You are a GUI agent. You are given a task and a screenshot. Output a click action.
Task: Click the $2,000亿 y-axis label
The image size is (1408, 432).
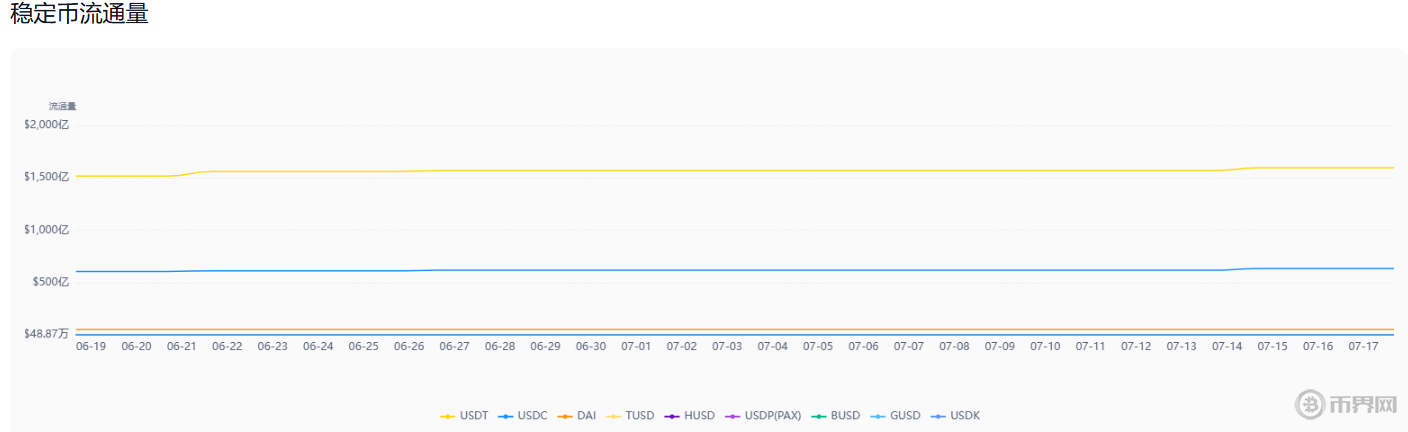coord(48,124)
